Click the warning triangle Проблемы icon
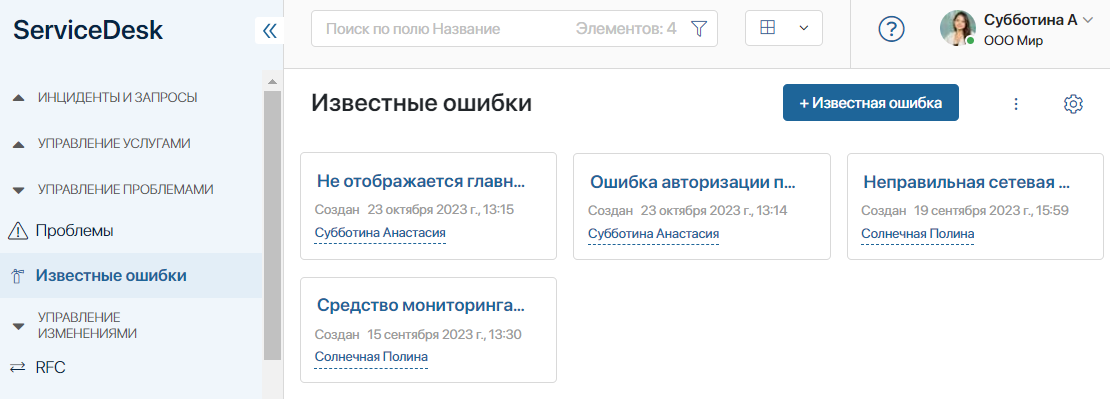 (18, 231)
